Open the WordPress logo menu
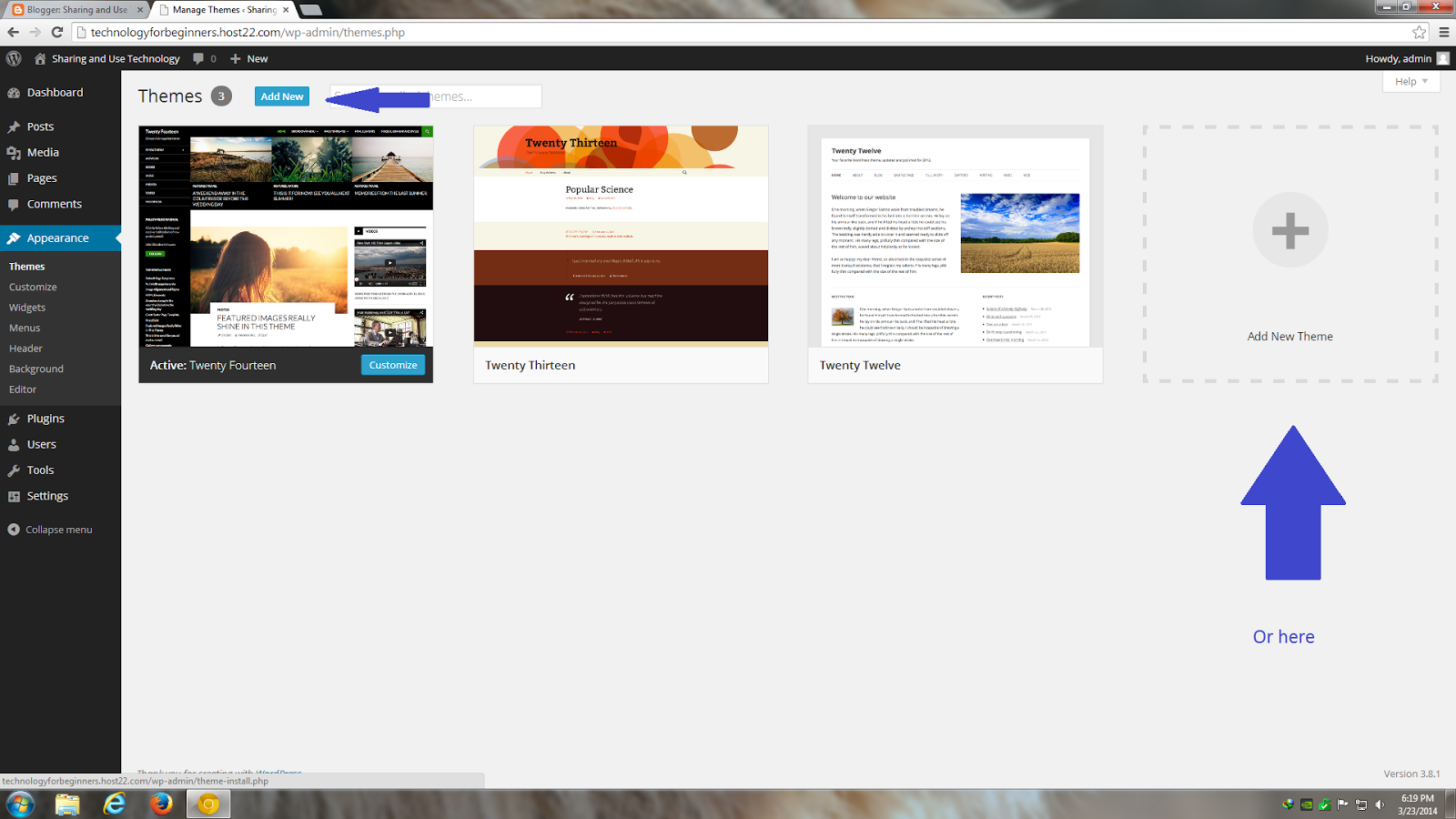1456x819 pixels. click(x=14, y=58)
